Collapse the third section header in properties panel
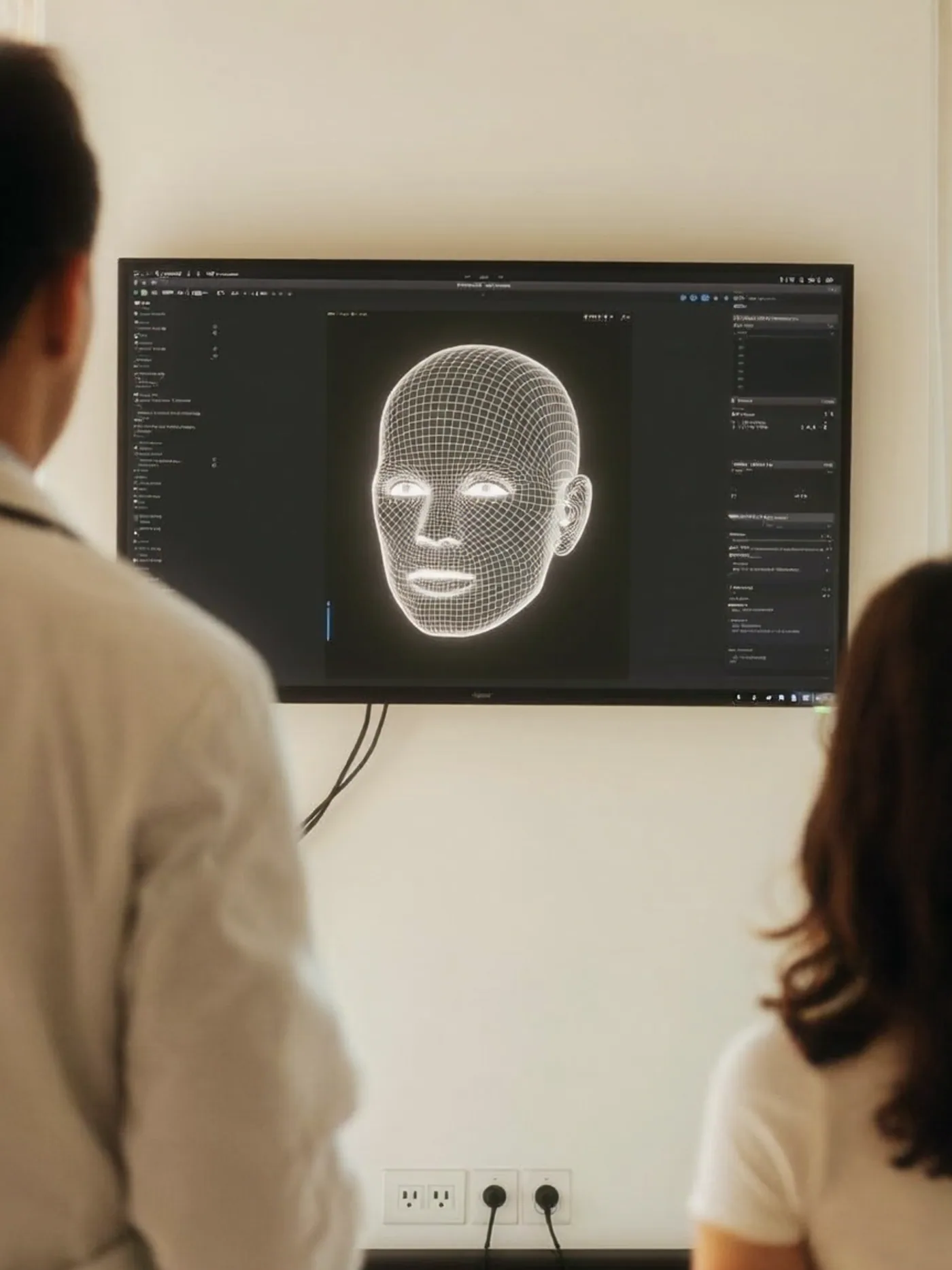This screenshot has height=1270, width=952. 783,465
